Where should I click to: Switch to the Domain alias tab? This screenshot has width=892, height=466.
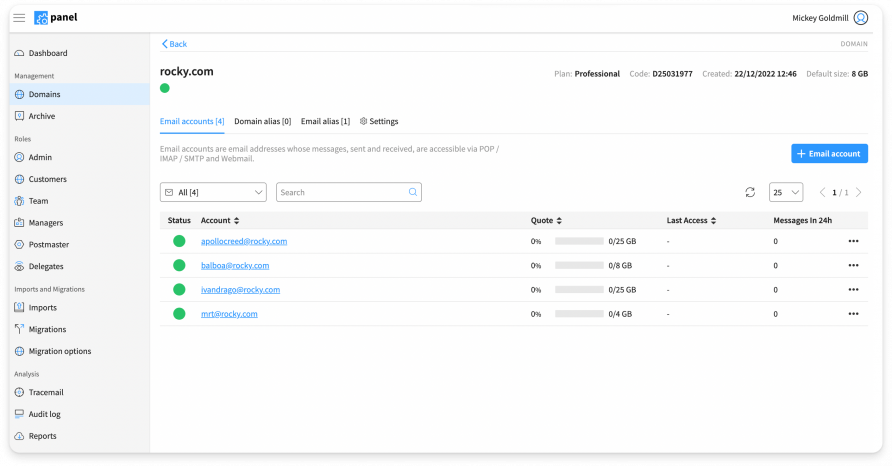pyautogui.click(x=262, y=121)
